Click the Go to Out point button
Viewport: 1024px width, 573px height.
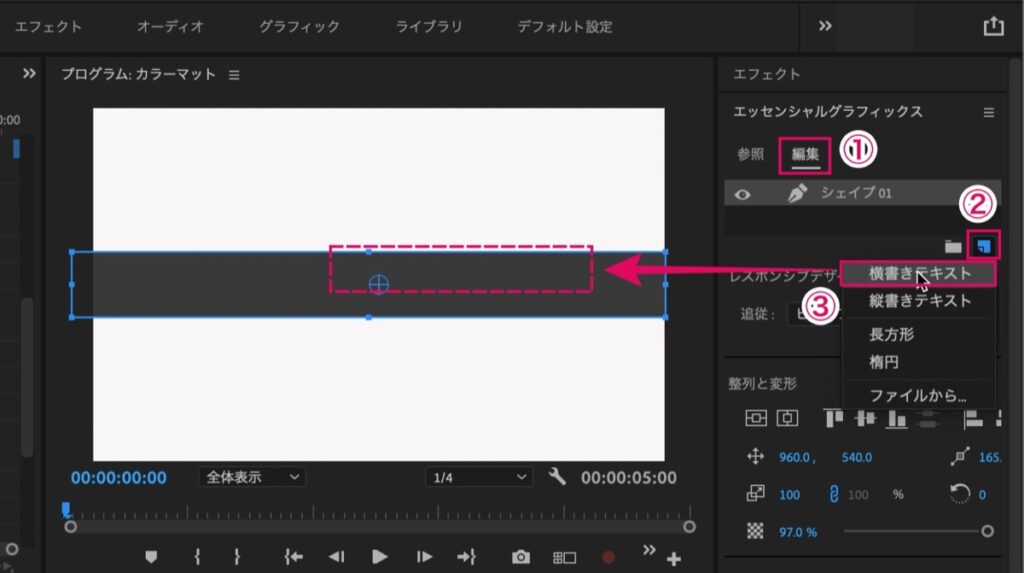466,557
